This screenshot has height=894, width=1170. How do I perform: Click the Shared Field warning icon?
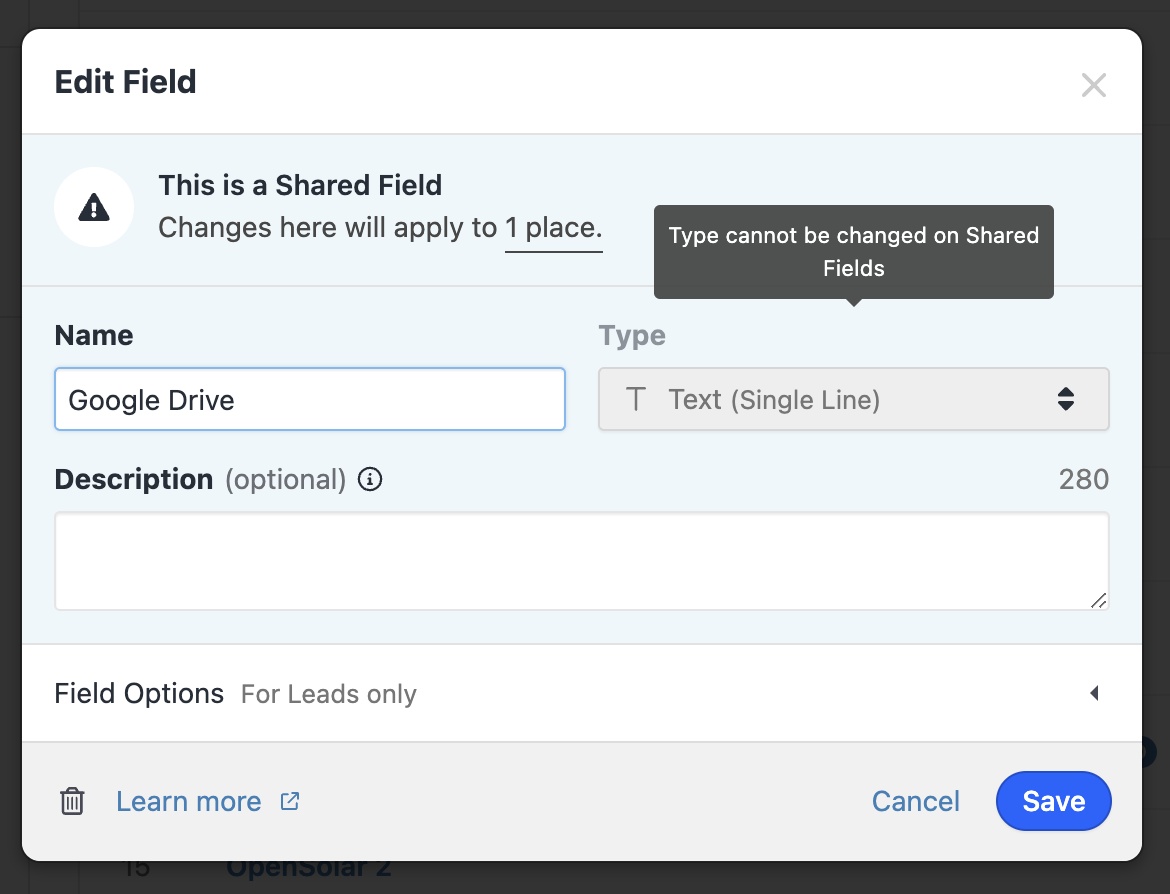(x=94, y=207)
